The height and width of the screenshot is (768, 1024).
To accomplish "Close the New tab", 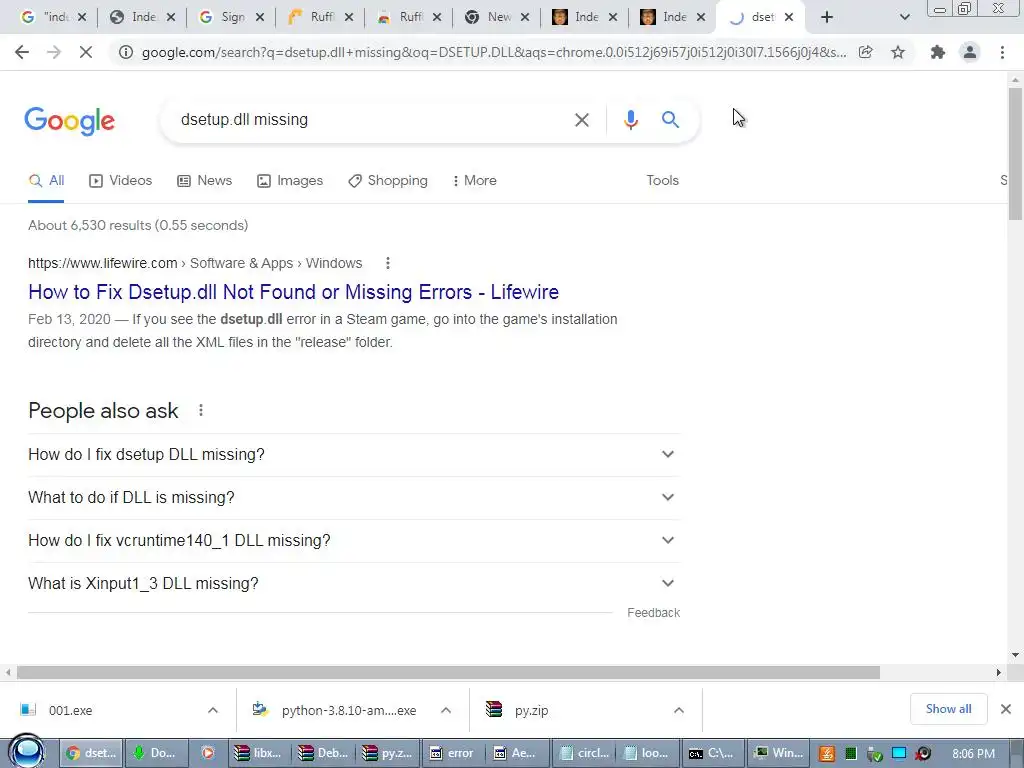I will (x=524, y=18).
